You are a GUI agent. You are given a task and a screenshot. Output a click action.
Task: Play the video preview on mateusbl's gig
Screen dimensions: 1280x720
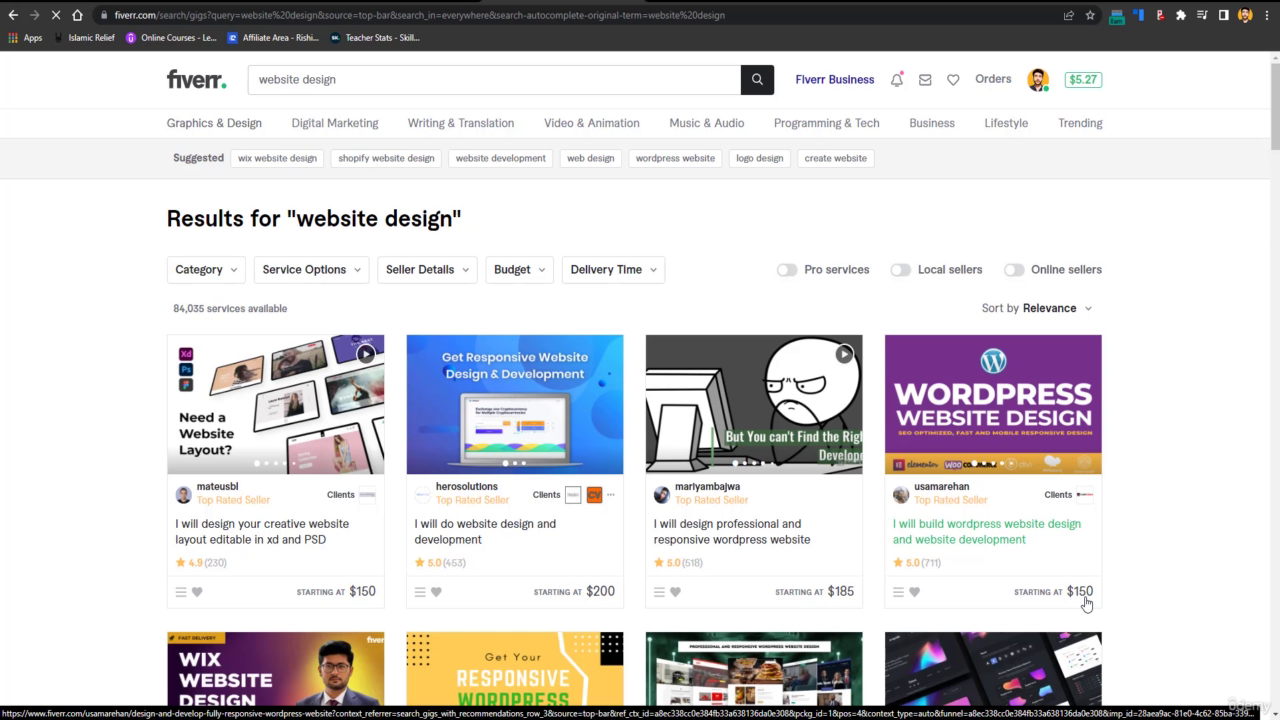(366, 353)
